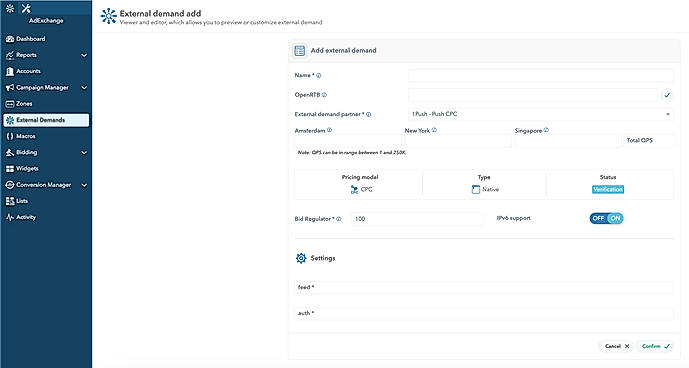Click the CPC pricing model icon
Image resolution: width=689 pixels, height=368 pixels.
tap(354, 189)
